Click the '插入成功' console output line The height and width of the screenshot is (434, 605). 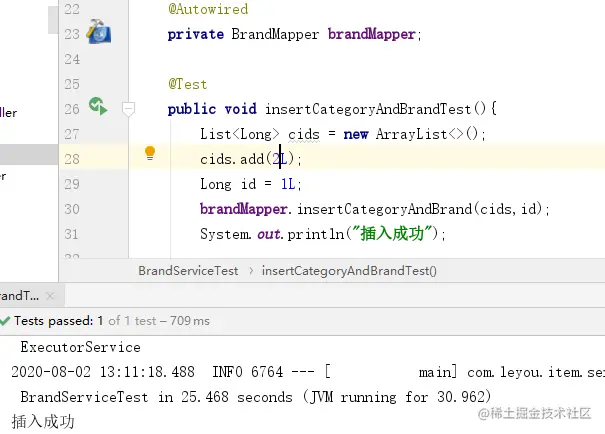[x=43, y=422]
